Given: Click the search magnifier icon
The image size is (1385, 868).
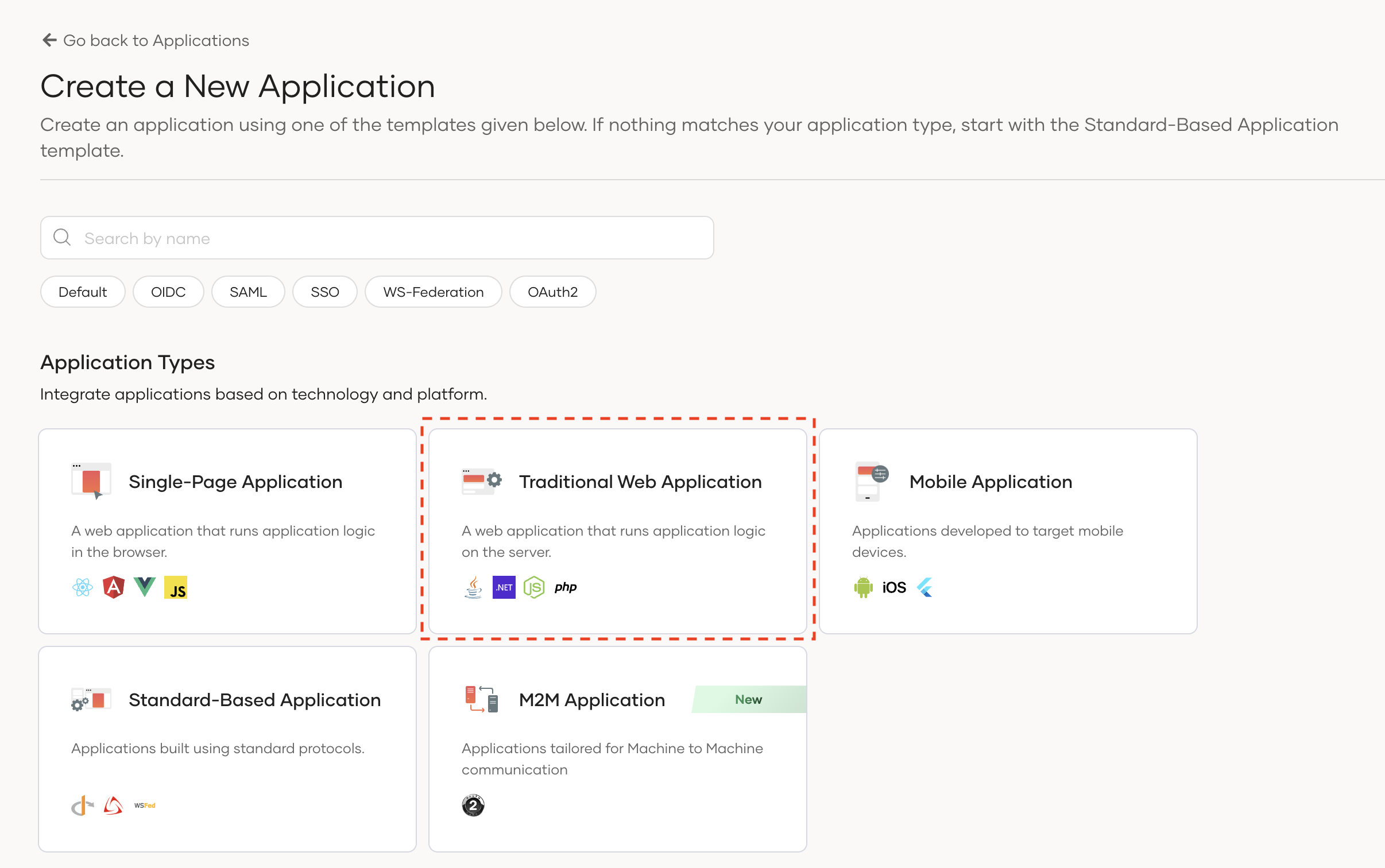Looking at the screenshot, I should click(x=62, y=237).
